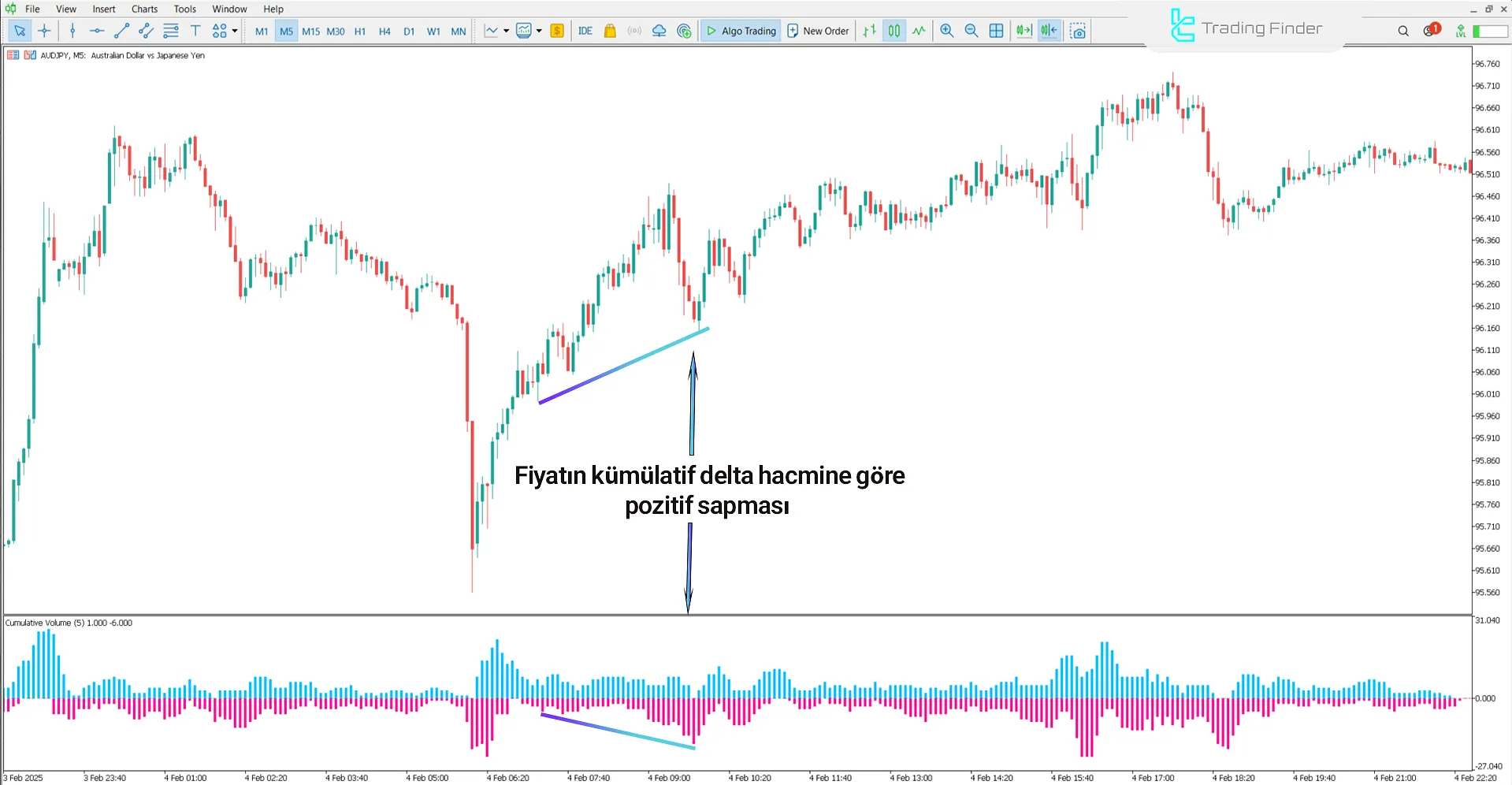This screenshot has width=1512, height=785.
Task: Open the shapes tool dropdown
Action: pos(233,31)
